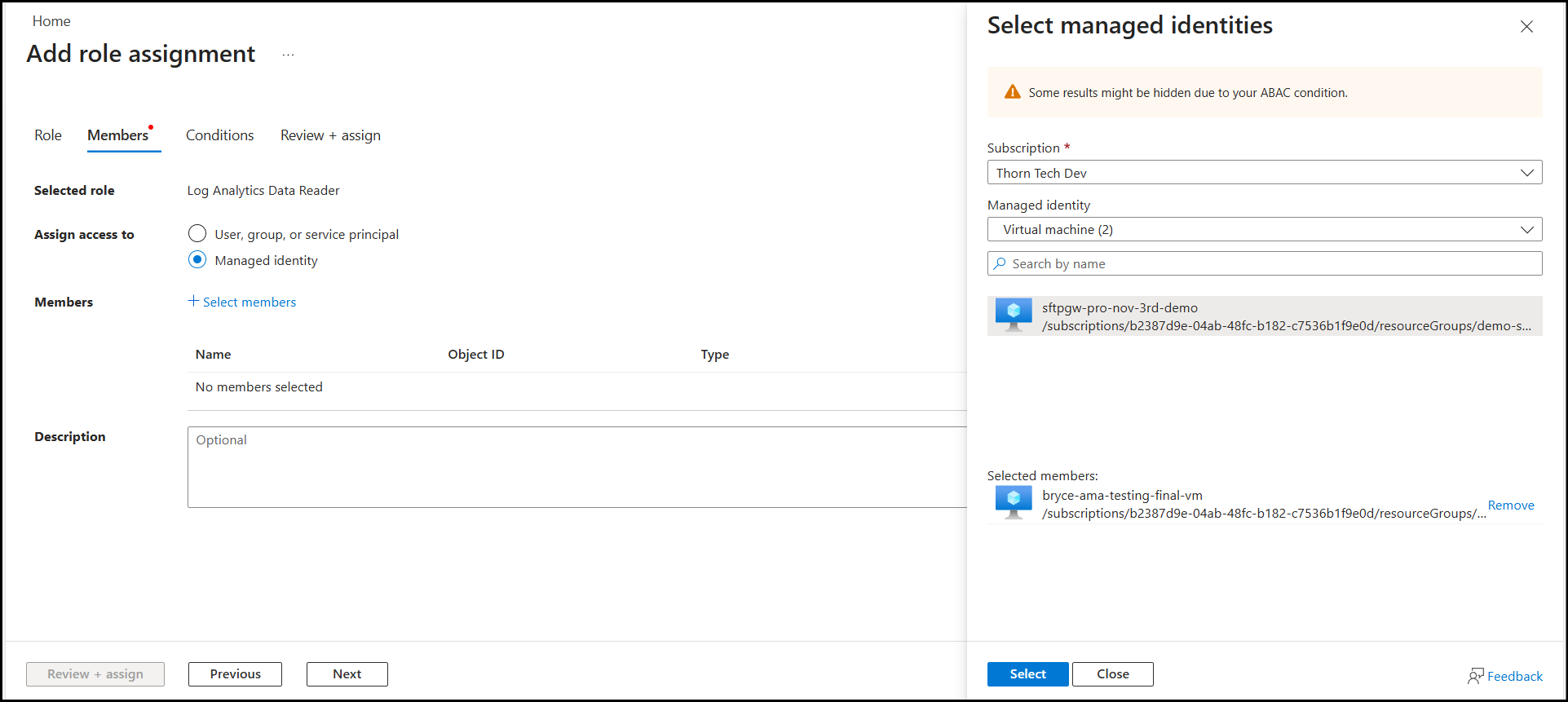Open the Conditions tab
Image resolution: width=1568 pixels, height=702 pixels.
pyautogui.click(x=219, y=135)
